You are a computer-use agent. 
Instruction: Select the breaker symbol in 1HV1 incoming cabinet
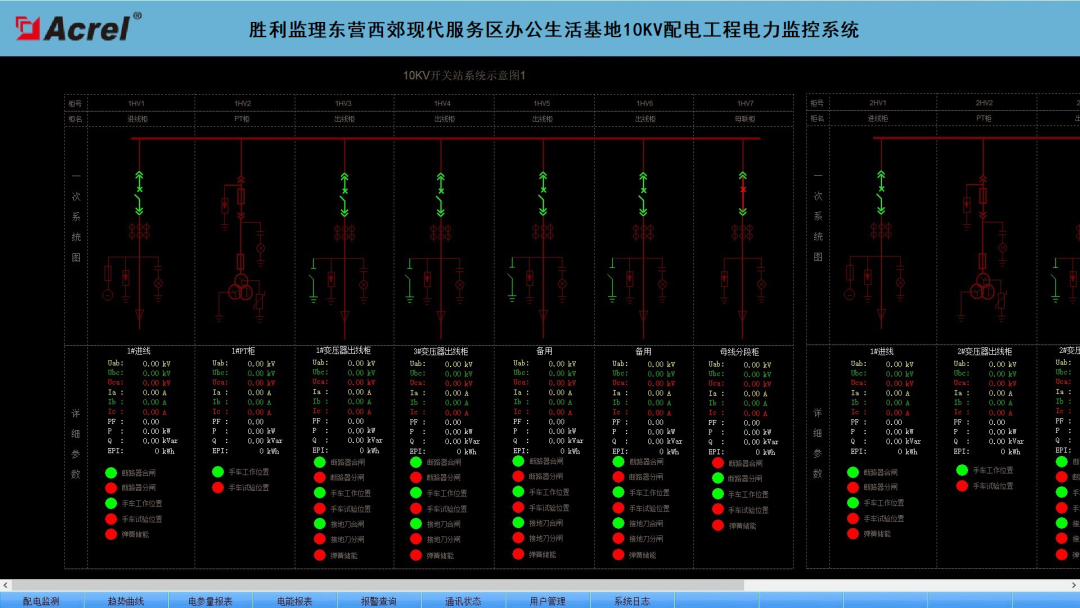[x=138, y=192]
